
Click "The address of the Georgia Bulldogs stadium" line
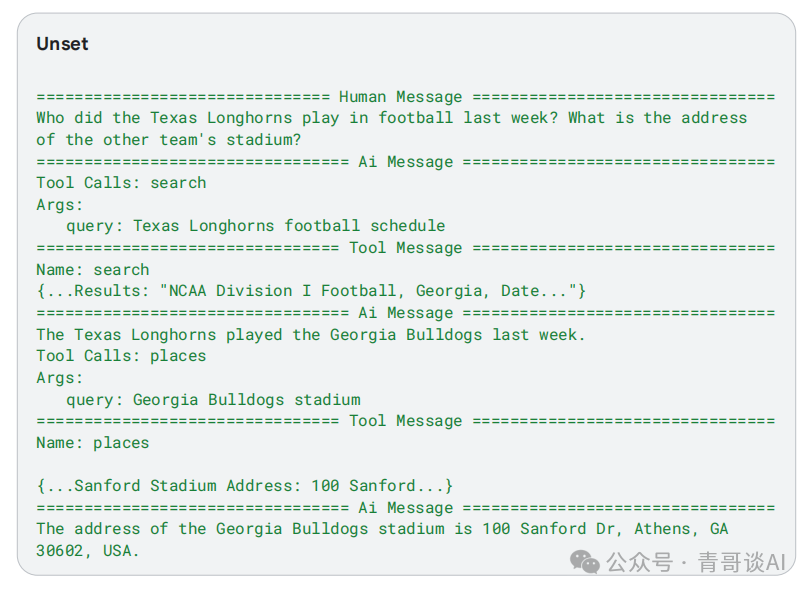point(382,529)
